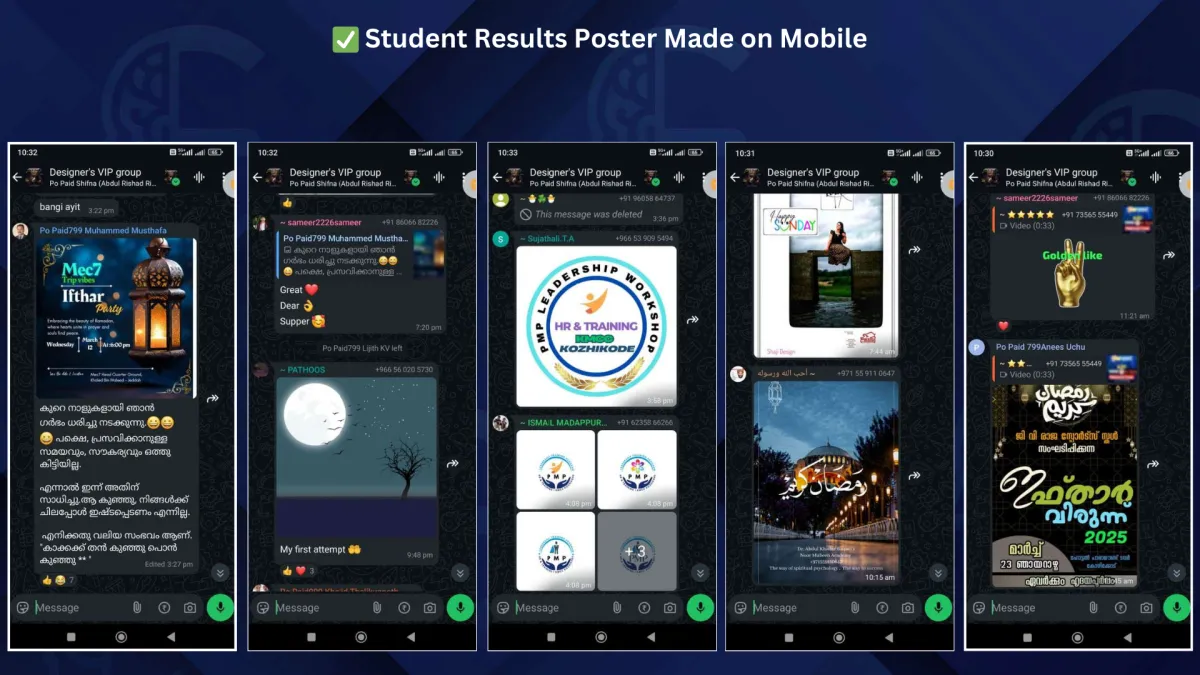Click sender name Po Paid799 Muhammed Musthafa
The height and width of the screenshot is (675, 1200).
click(x=103, y=230)
